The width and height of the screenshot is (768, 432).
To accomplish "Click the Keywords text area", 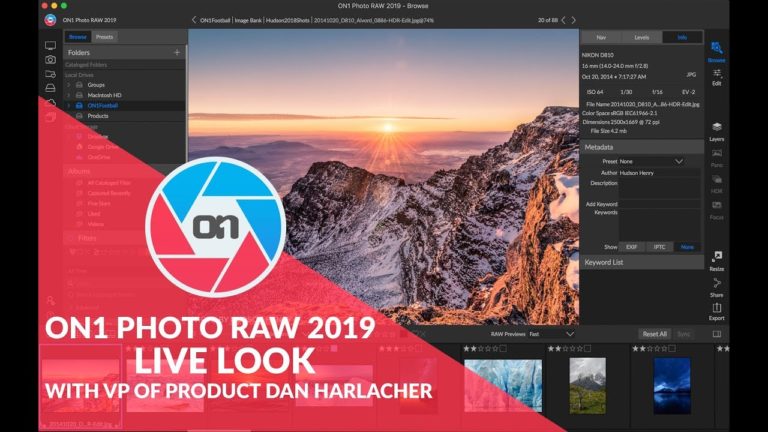I will (x=659, y=225).
